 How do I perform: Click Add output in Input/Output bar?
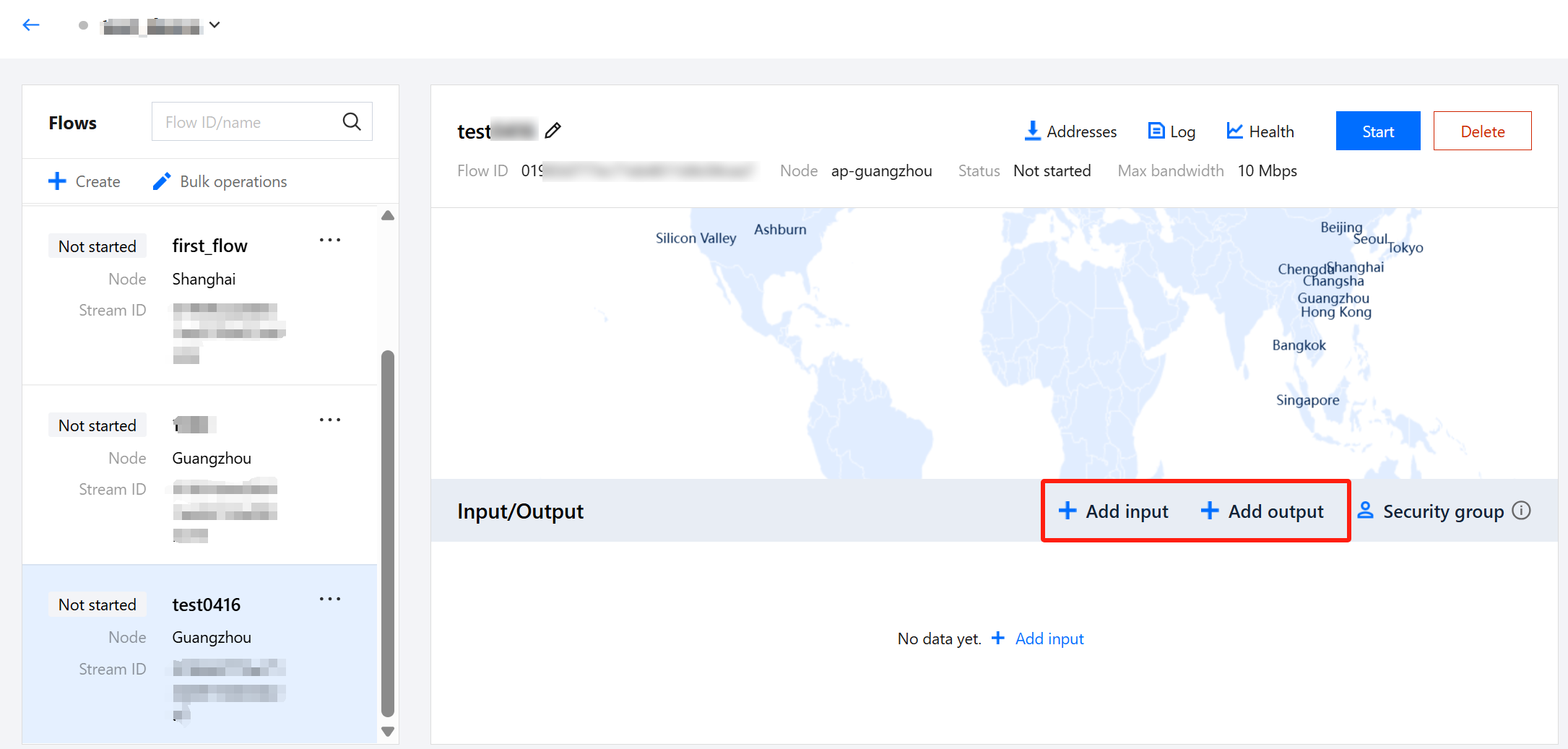(1262, 511)
